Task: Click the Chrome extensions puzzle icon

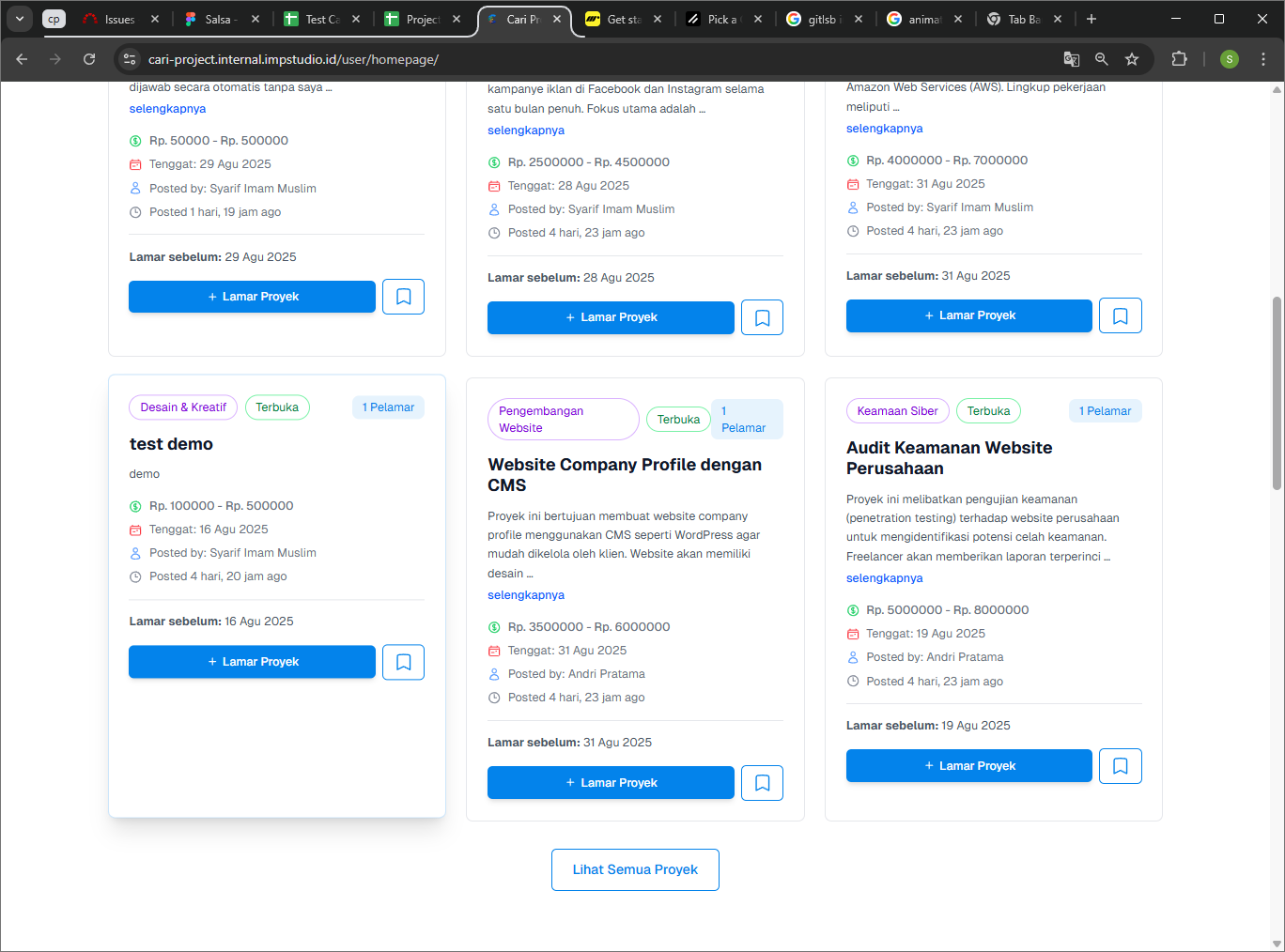Action: [x=1179, y=59]
